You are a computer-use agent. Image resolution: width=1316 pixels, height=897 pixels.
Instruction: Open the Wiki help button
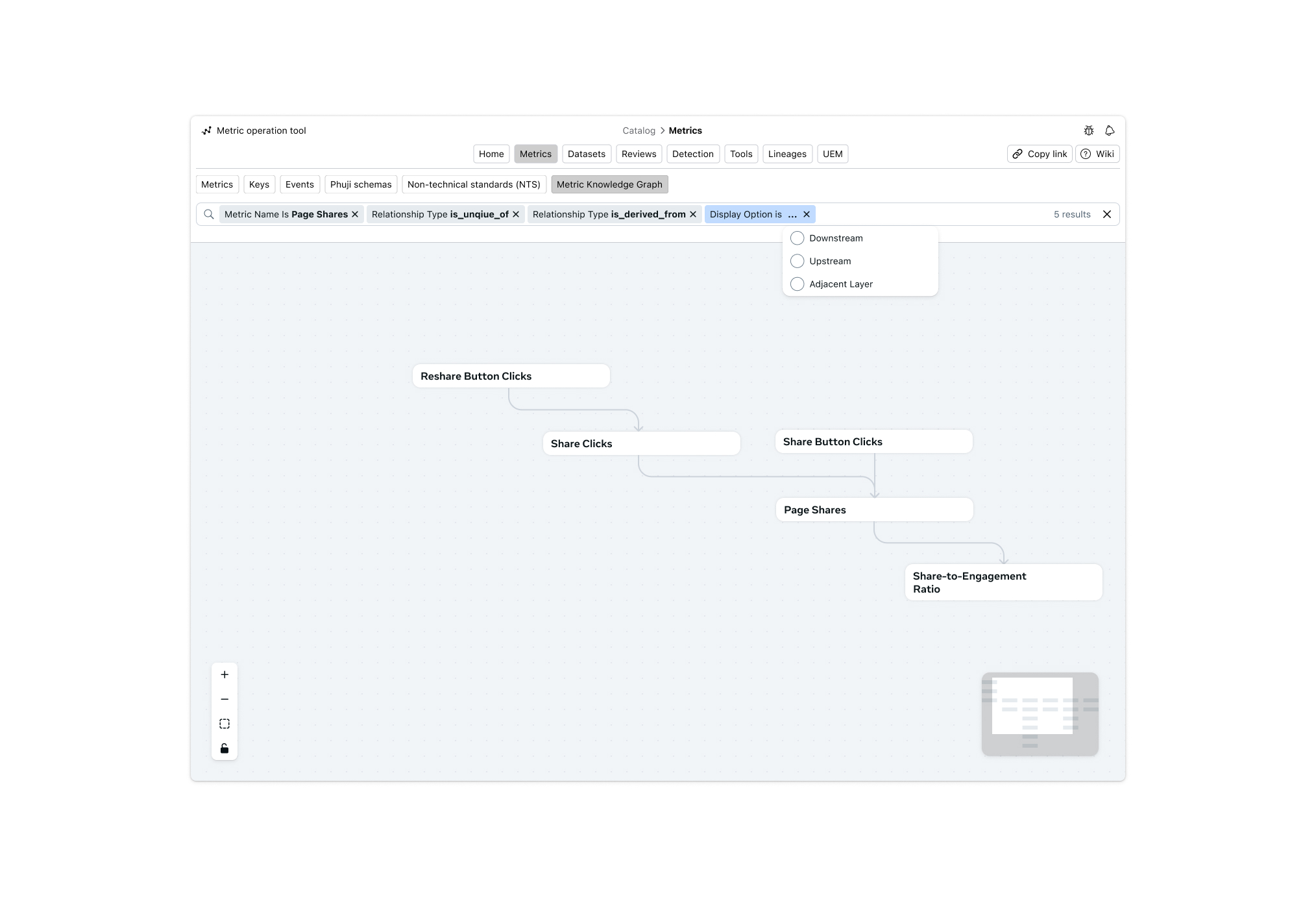pos(1097,154)
